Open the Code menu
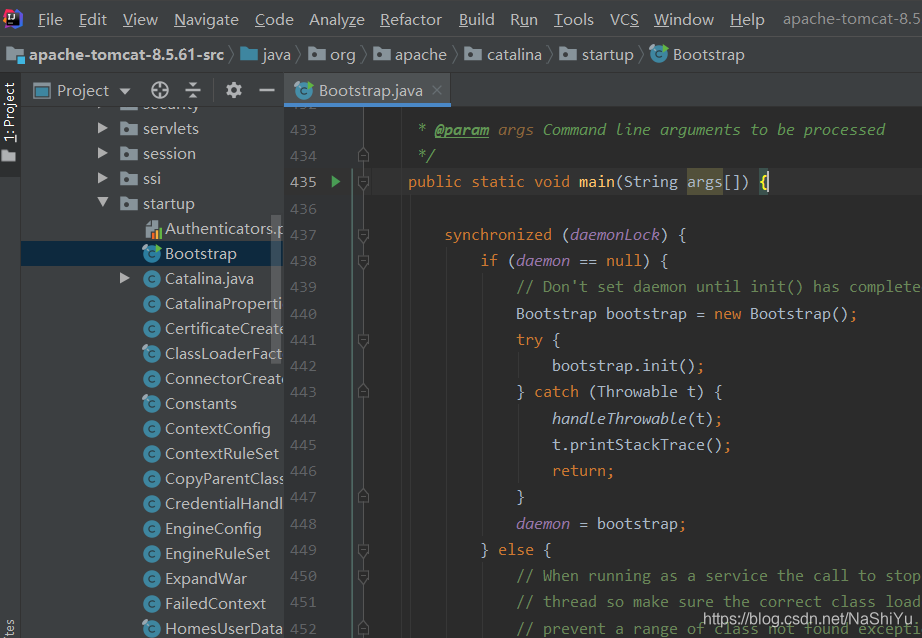Image resolution: width=922 pixels, height=638 pixels. (274, 20)
